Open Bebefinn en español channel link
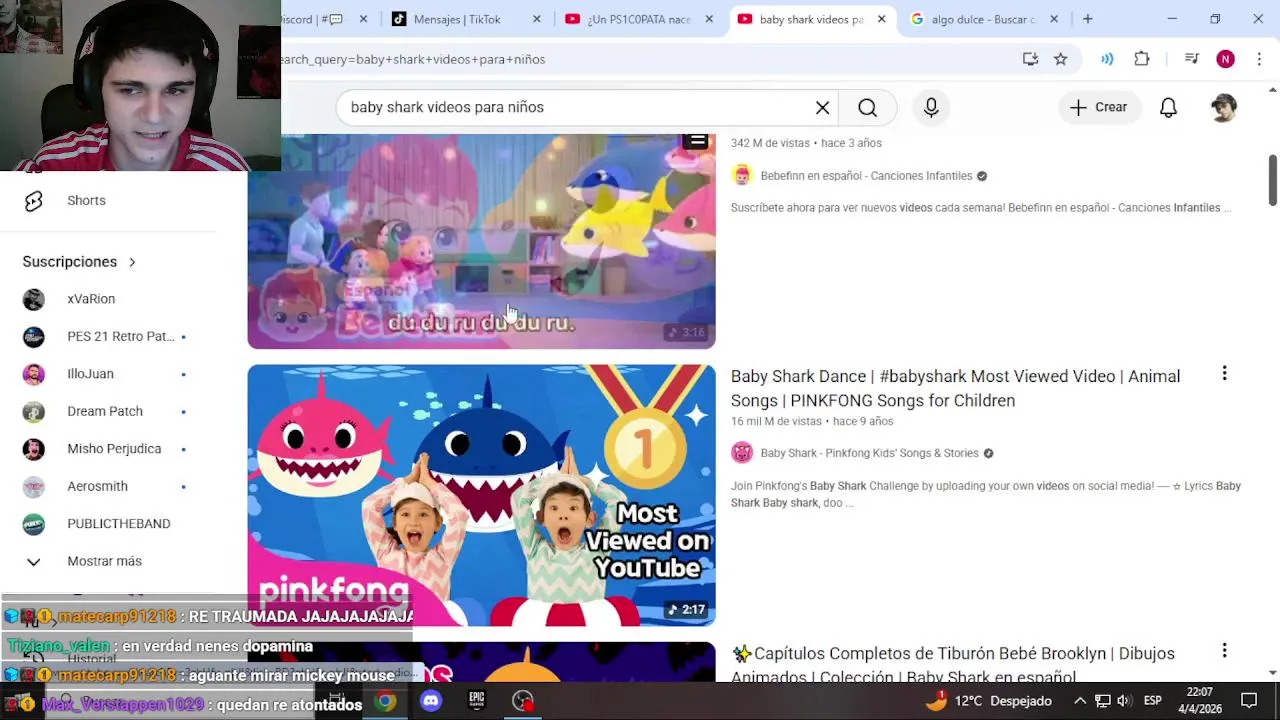 tap(866, 176)
